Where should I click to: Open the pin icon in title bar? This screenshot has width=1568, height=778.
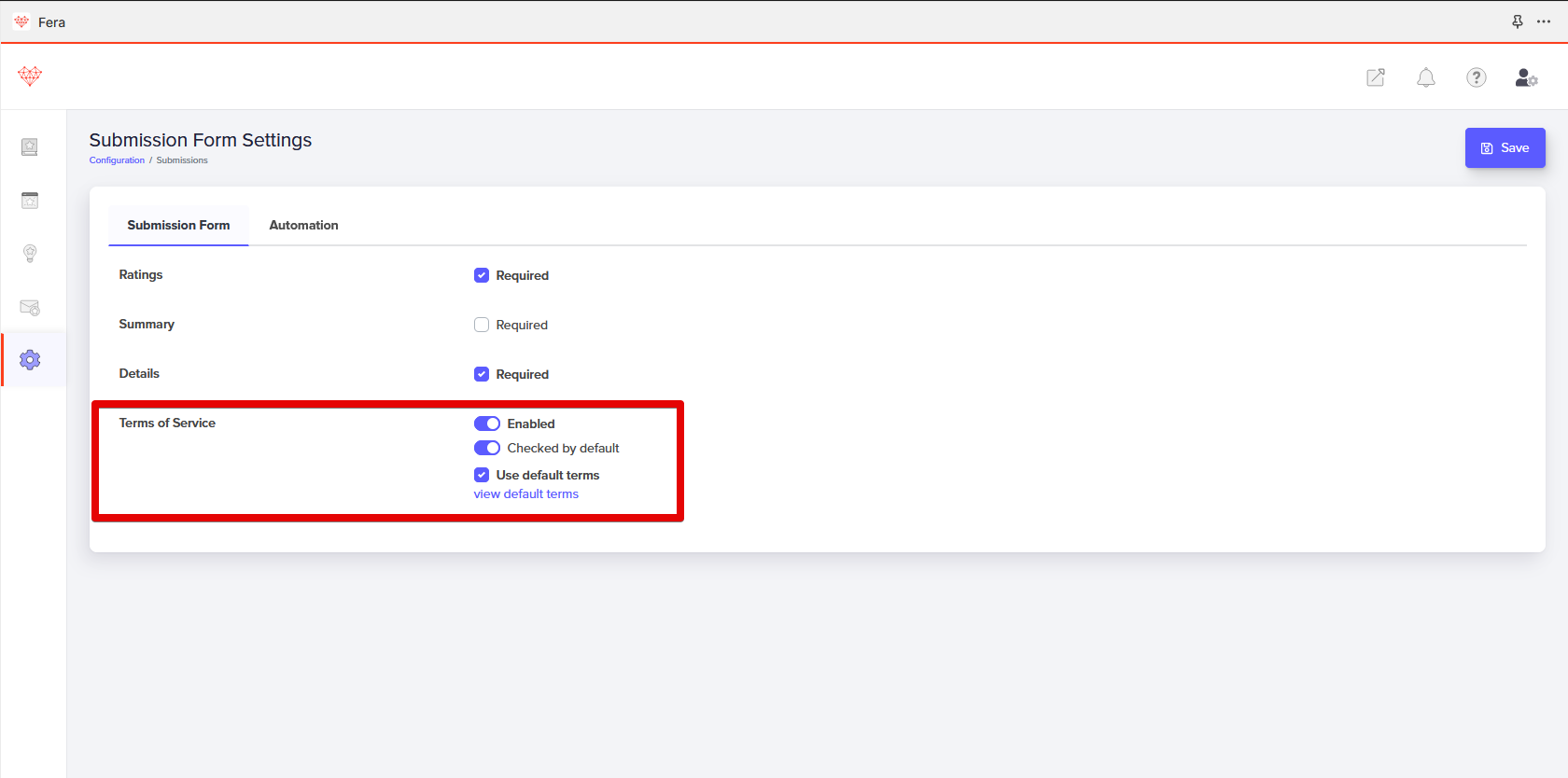pos(1518,21)
